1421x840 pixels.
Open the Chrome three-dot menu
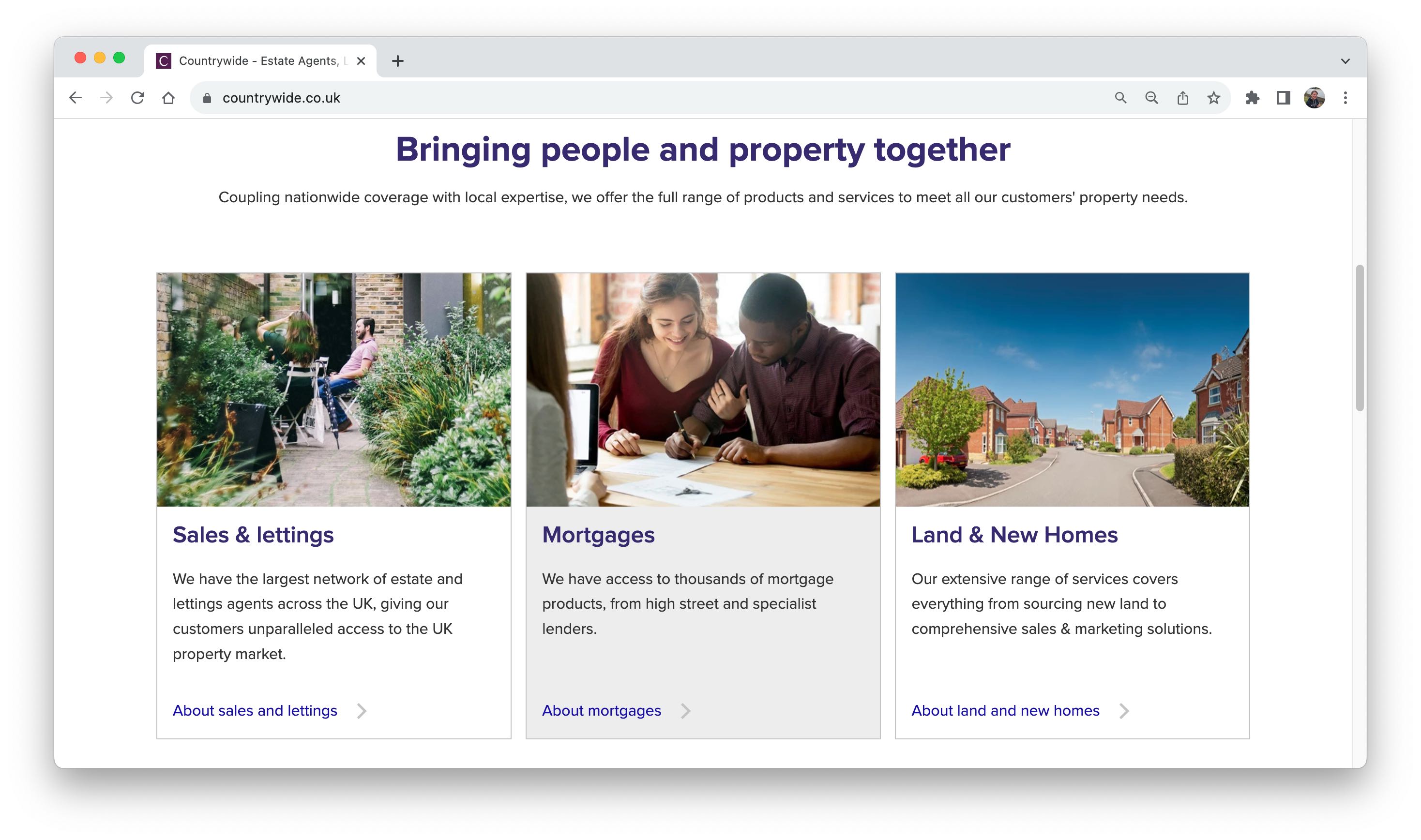pyautogui.click(x=1345, y=98)
